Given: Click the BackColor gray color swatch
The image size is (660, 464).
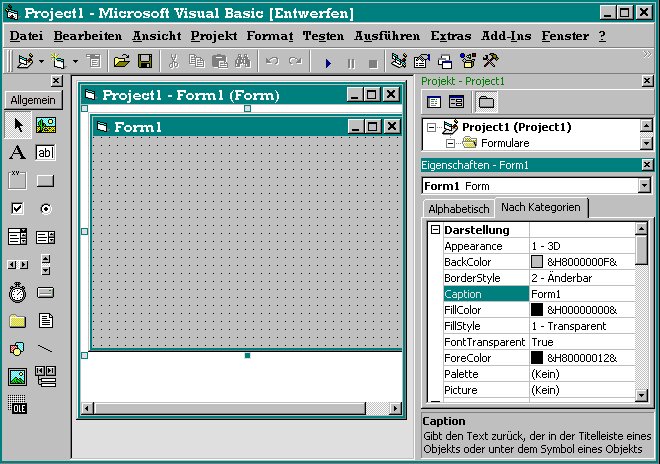Looking at the screenshot, I should click(537, 262).
